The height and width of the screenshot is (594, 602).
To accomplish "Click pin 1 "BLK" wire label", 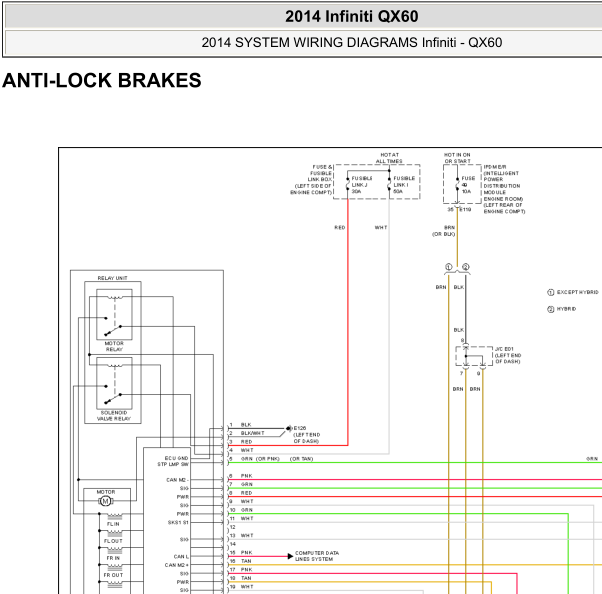I will click(246, 425).
